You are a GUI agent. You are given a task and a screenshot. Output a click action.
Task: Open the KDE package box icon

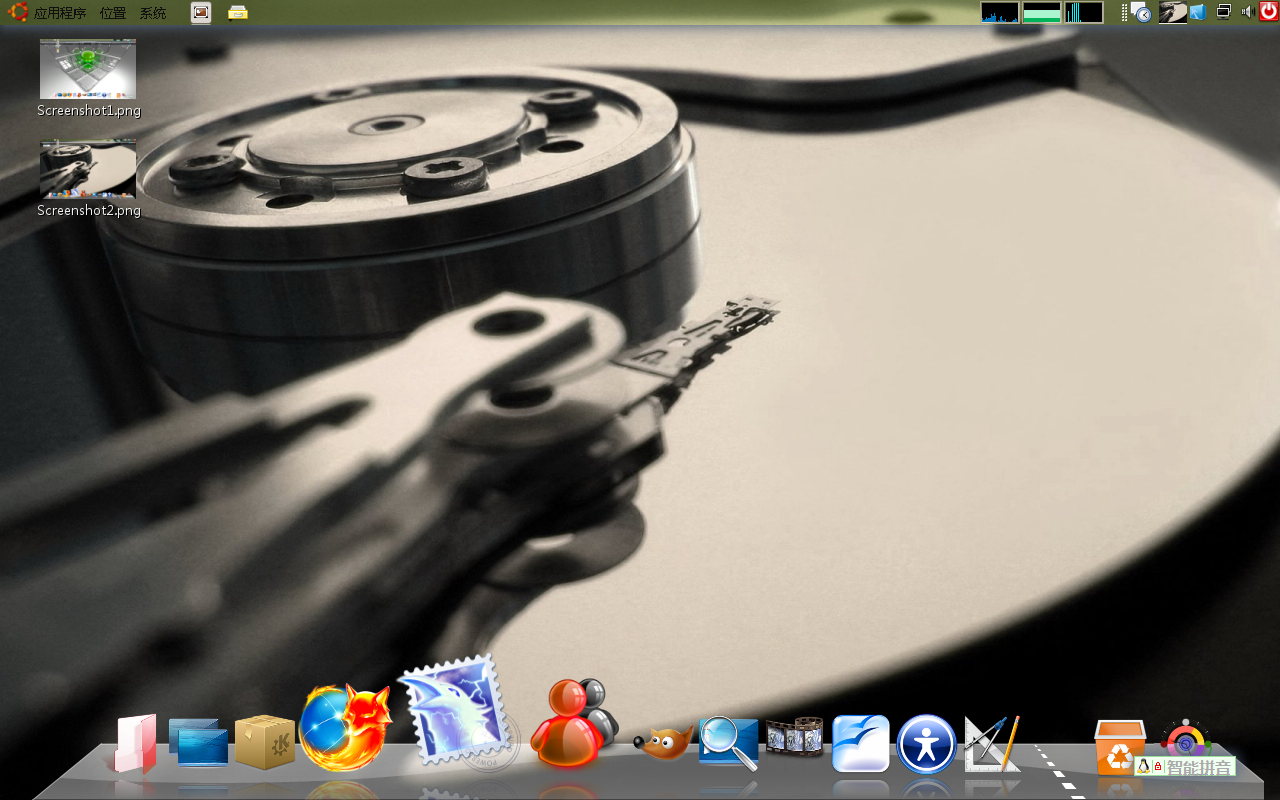pos(265,742)
